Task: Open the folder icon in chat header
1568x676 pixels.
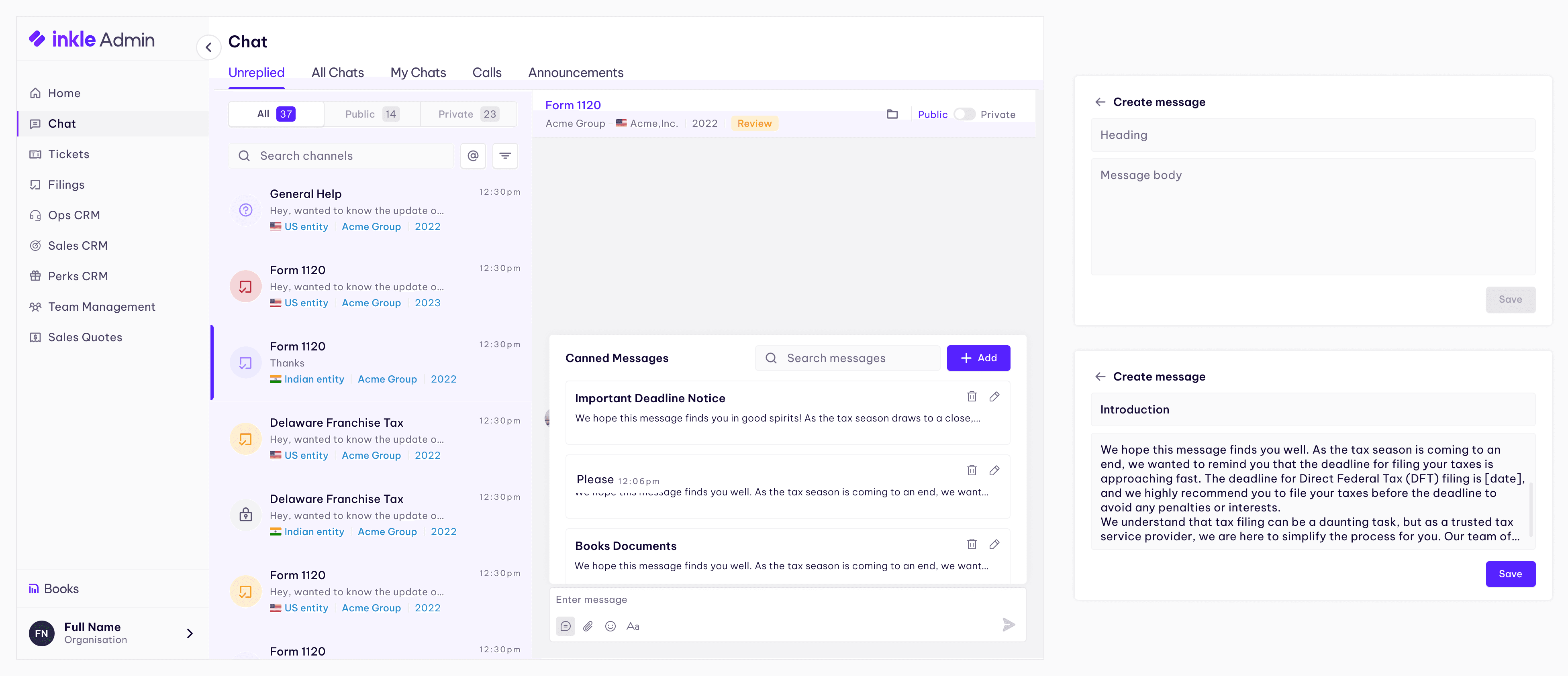Action: point(892,114)
